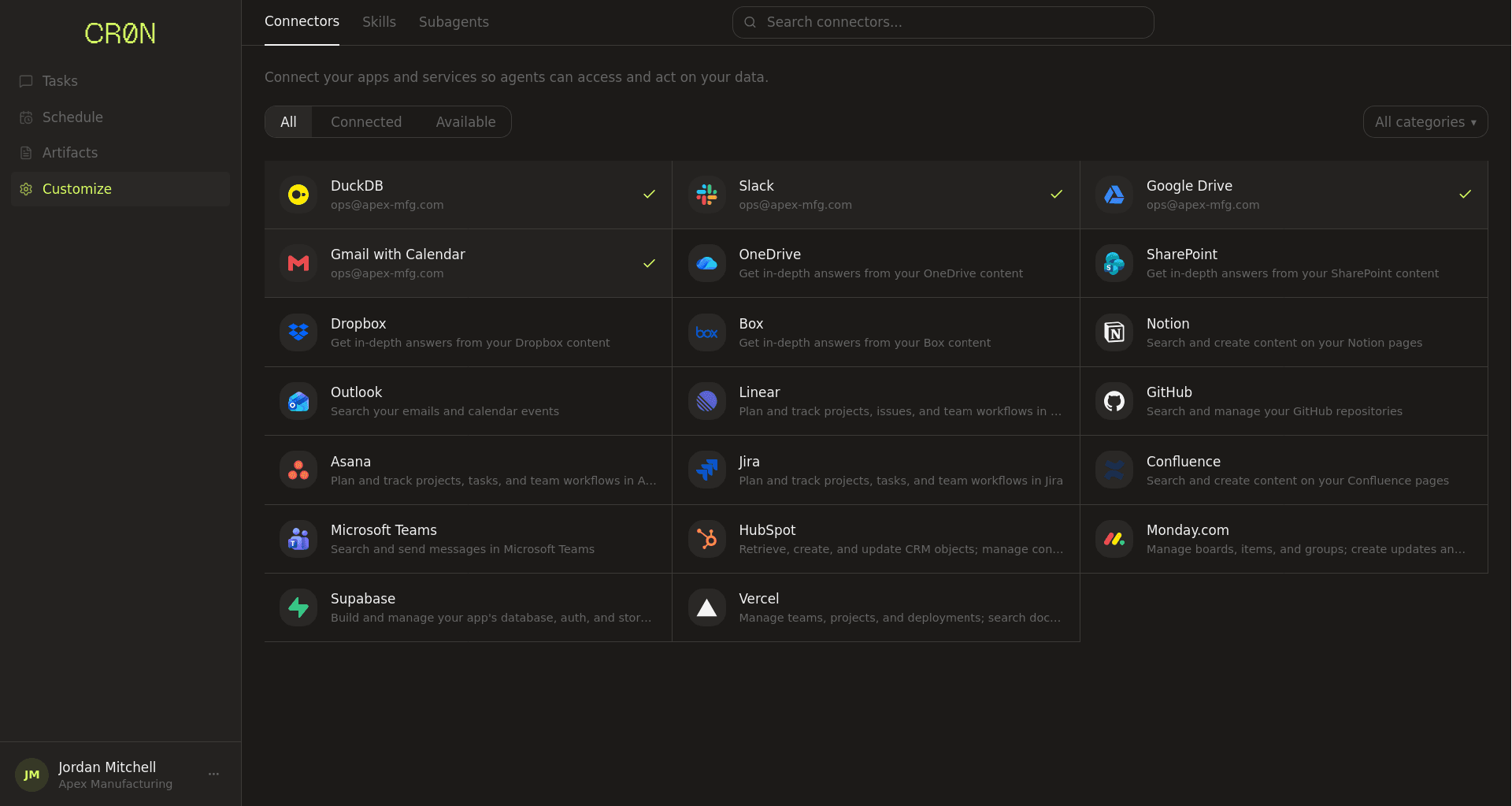The image size is (1512, 806).
Task: Select the Available filter tab
Action: (465, 122)
